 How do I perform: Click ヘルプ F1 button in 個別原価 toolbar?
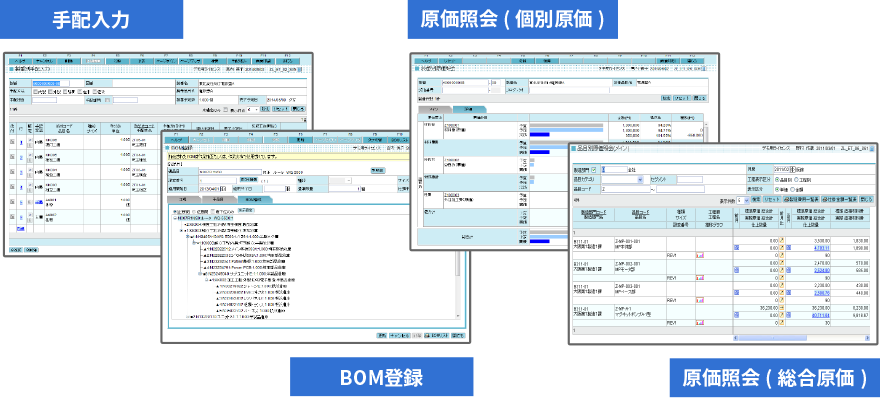tap(425, 61)
